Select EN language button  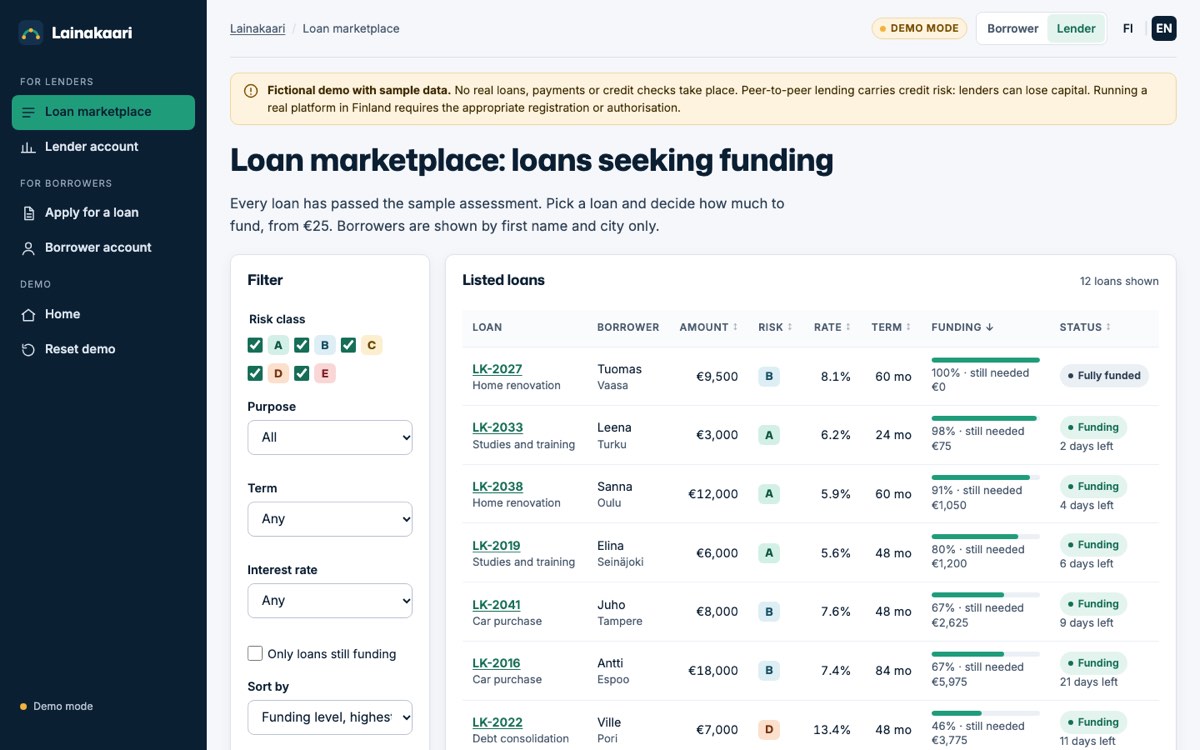[1164, 28]
